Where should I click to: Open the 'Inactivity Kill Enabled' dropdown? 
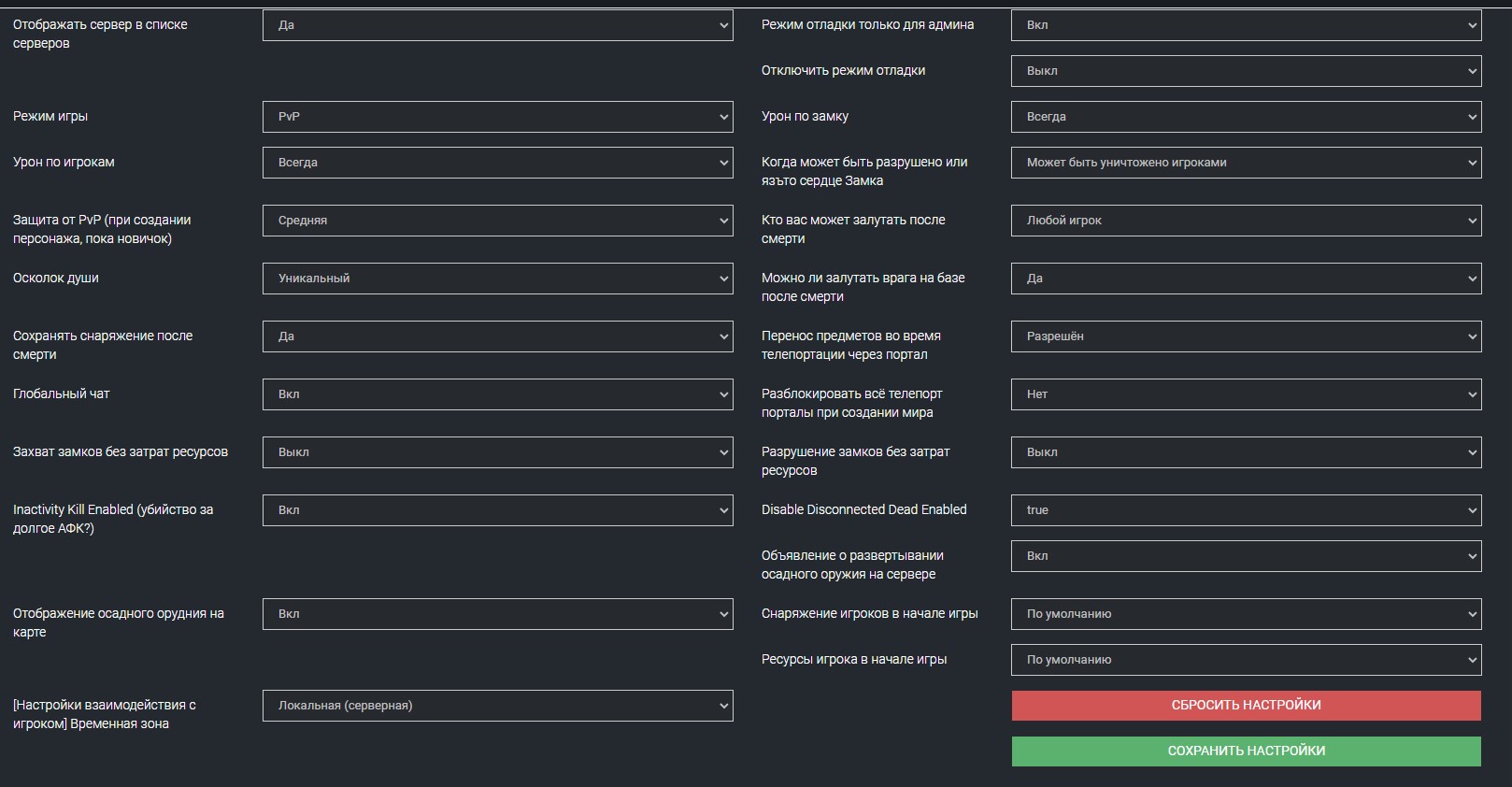497,510
